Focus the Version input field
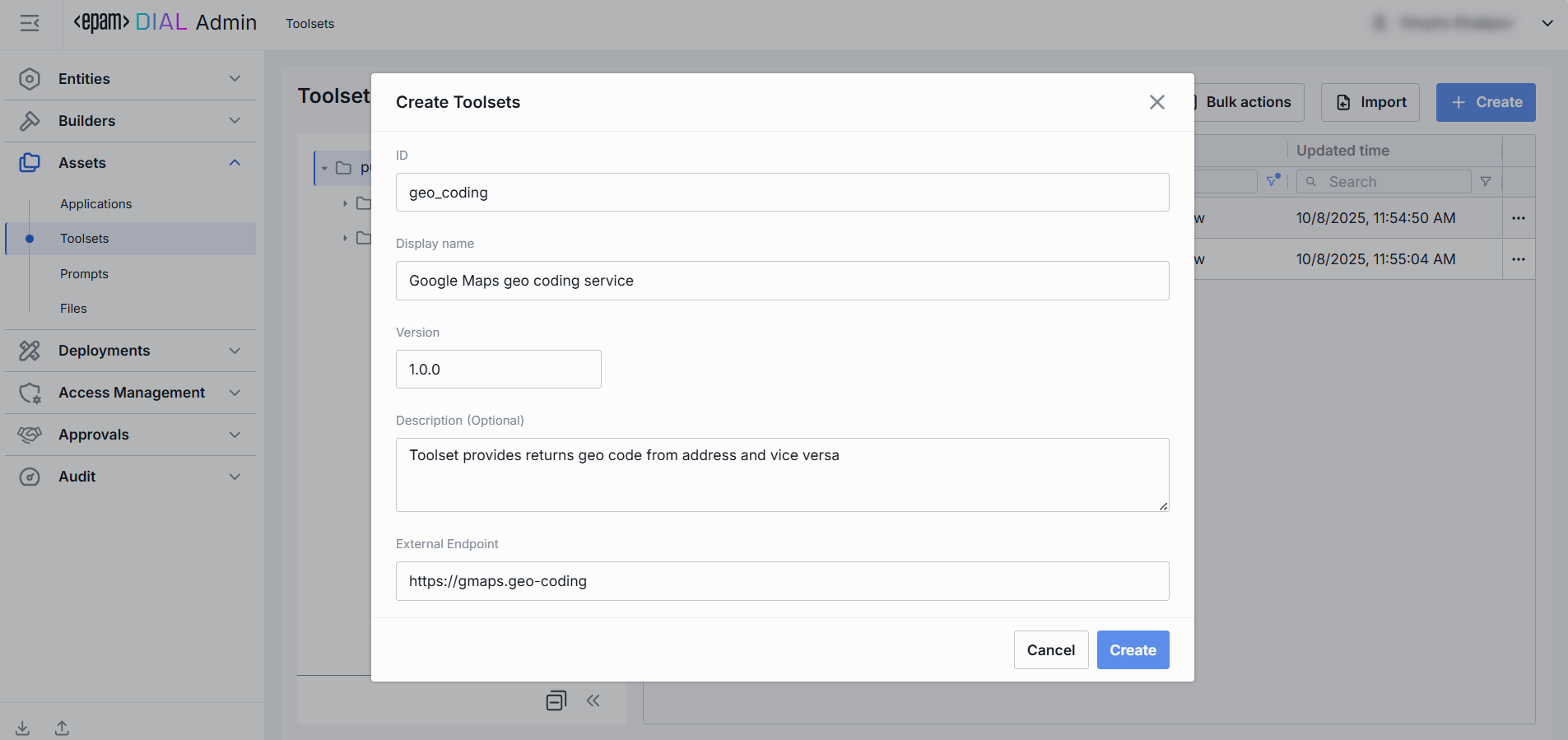 pos(498,370)
